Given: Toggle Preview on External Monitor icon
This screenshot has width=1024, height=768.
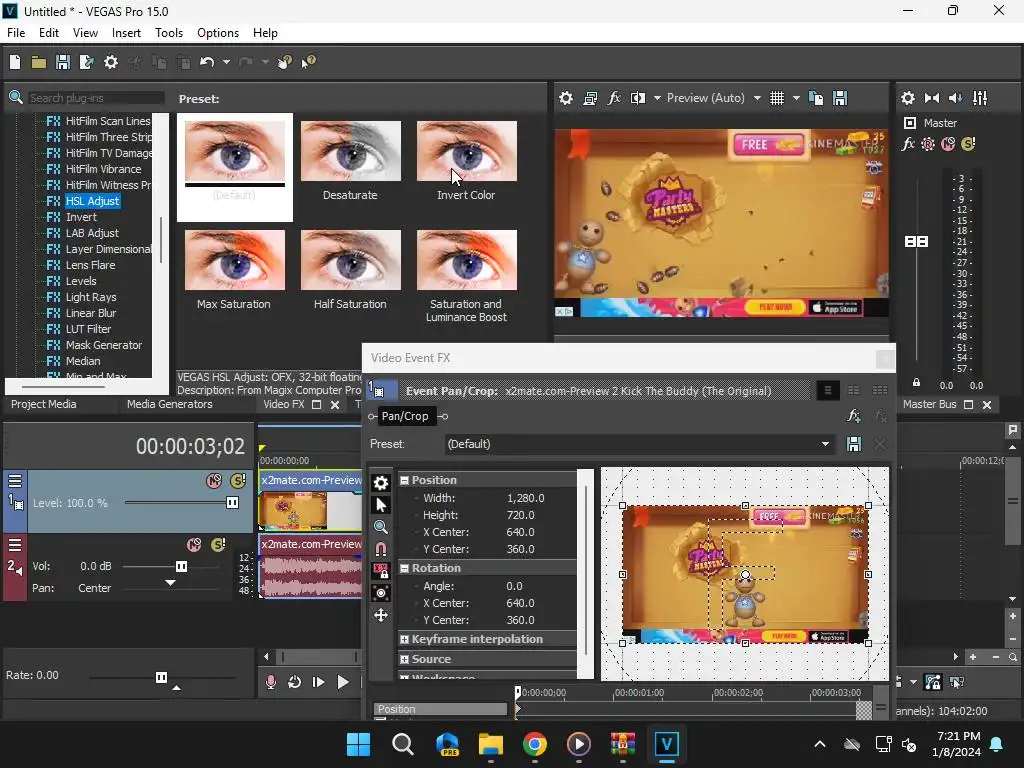Looking at the screenshot, I should coord(590,98).
